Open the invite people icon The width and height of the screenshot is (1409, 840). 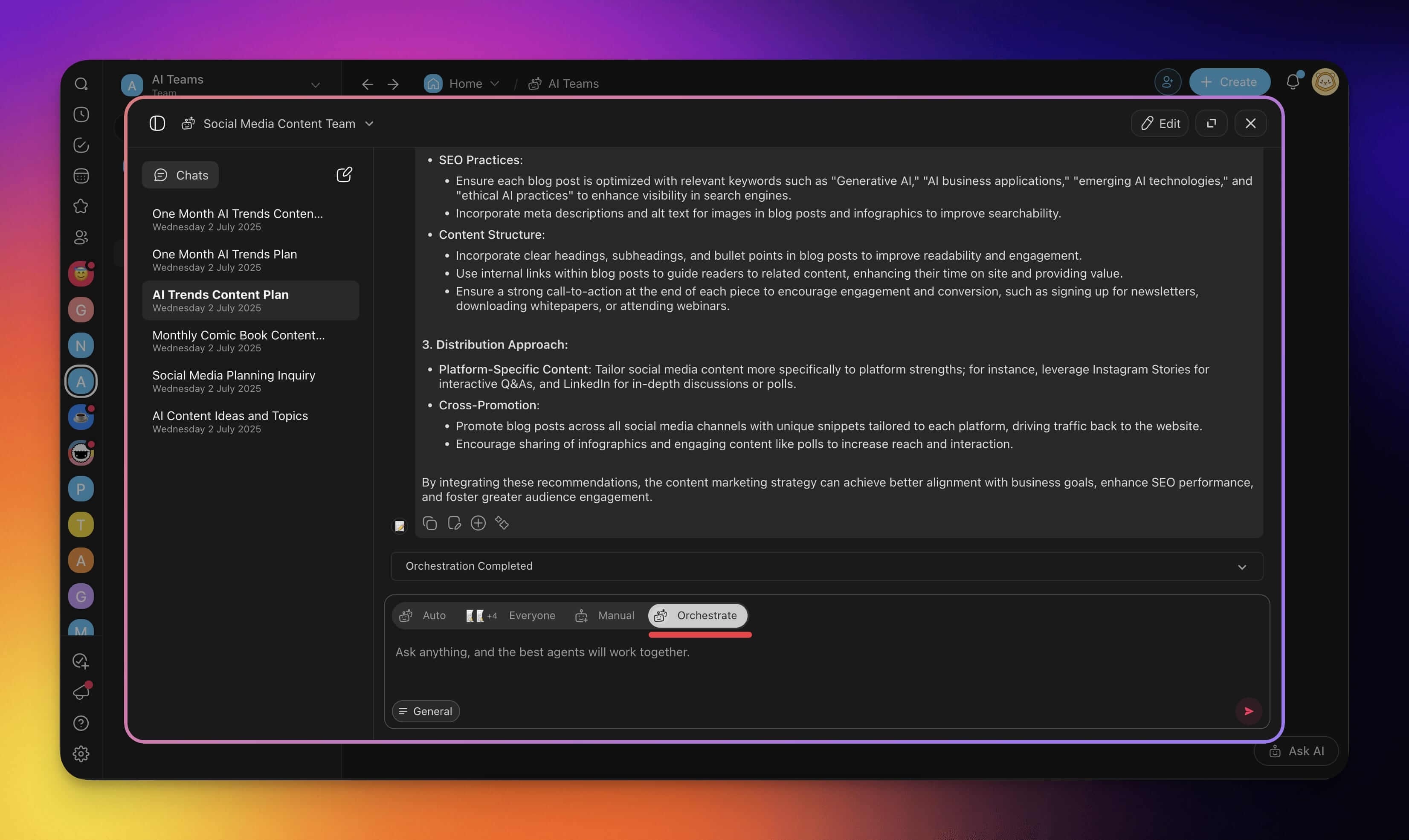tap(1167, 82)
